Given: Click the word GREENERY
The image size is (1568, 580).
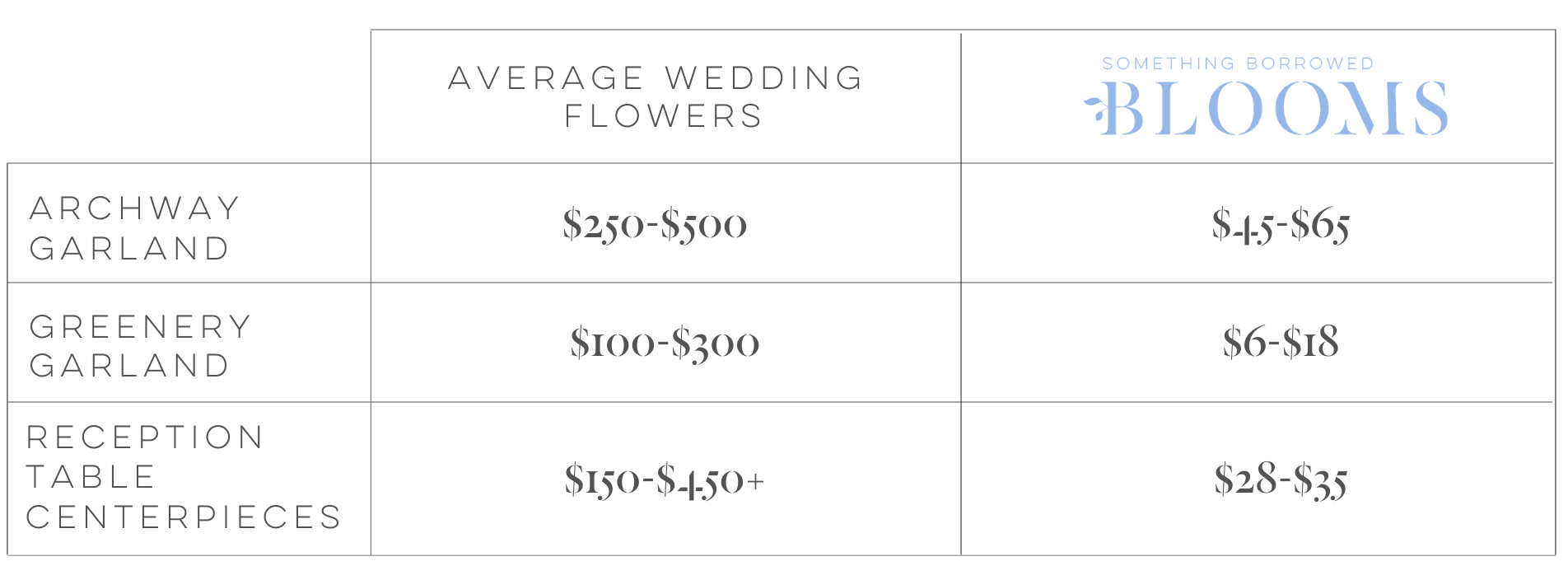Looking at the screenshot, I should pos(141,327).
